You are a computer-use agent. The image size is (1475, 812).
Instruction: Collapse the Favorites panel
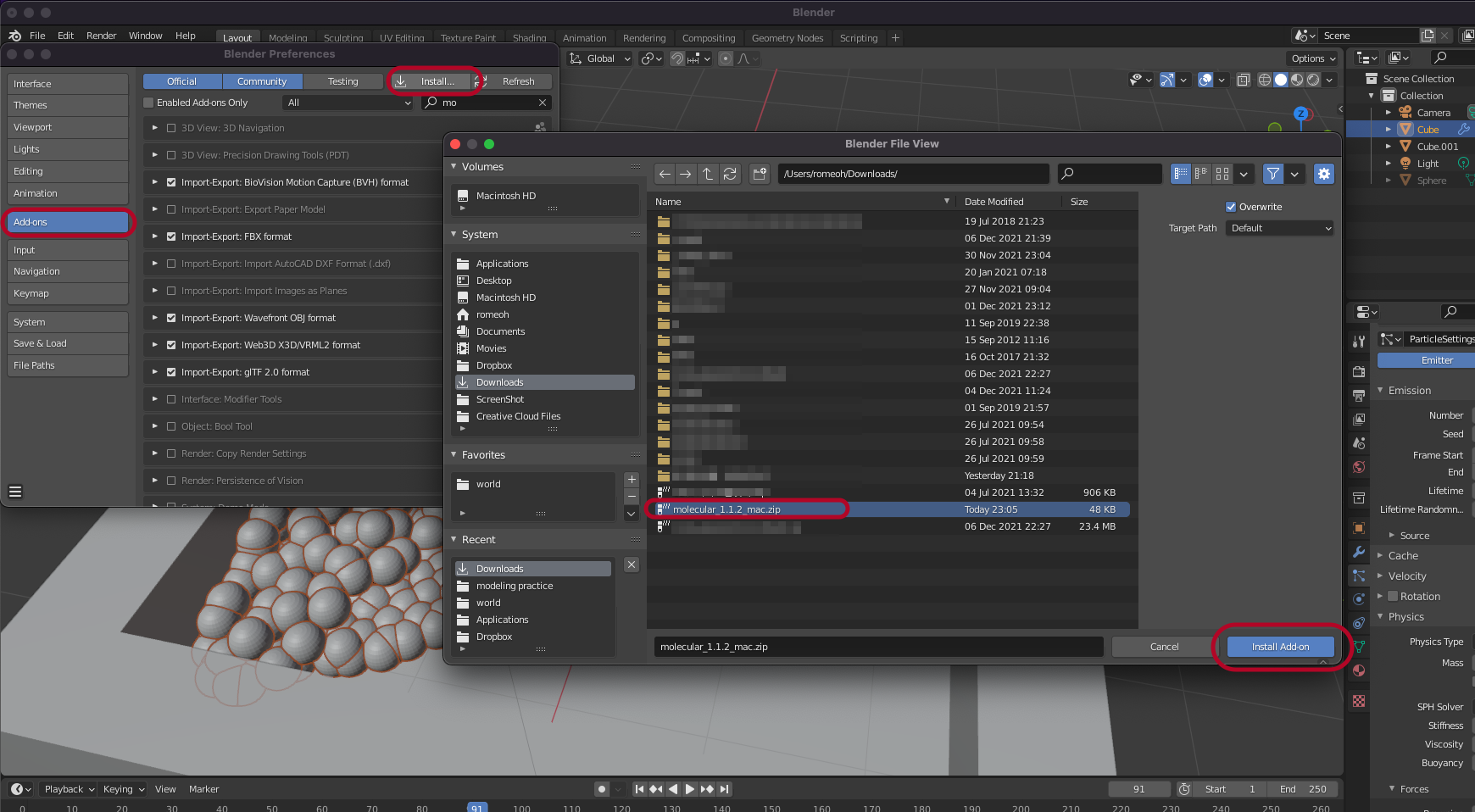tap(454, 455)
